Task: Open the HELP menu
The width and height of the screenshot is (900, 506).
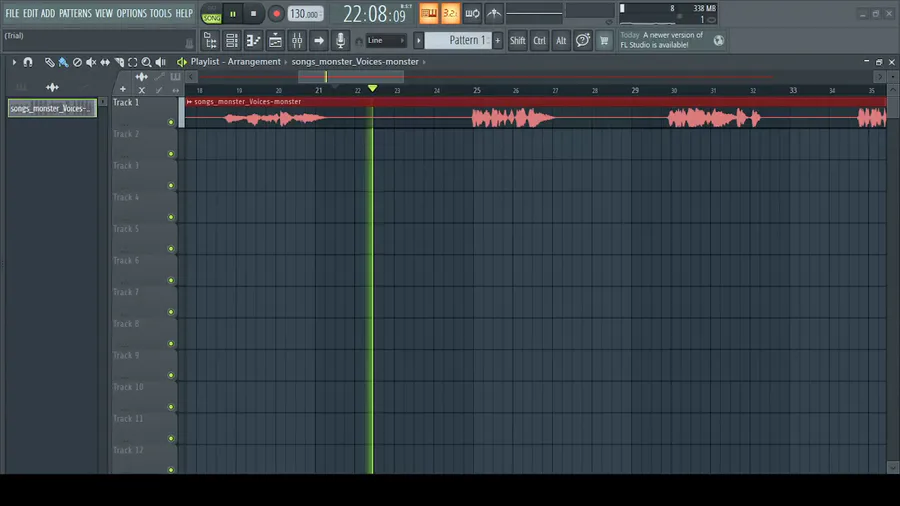Action: (184, 13)
